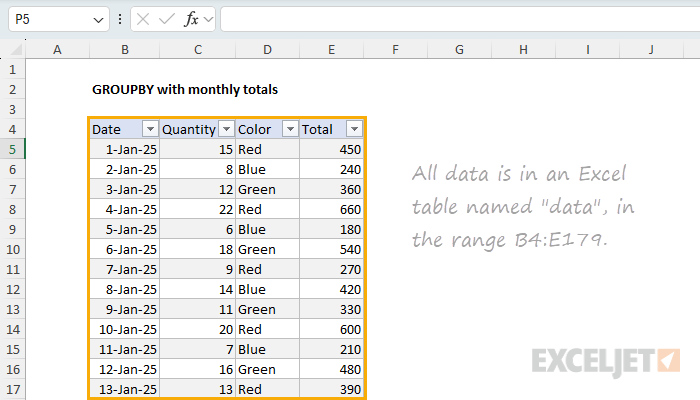Viewport: 700px width, 400px height.
Task: Click cell with date 4-Jan-25
Action: [x=125, y=209]
